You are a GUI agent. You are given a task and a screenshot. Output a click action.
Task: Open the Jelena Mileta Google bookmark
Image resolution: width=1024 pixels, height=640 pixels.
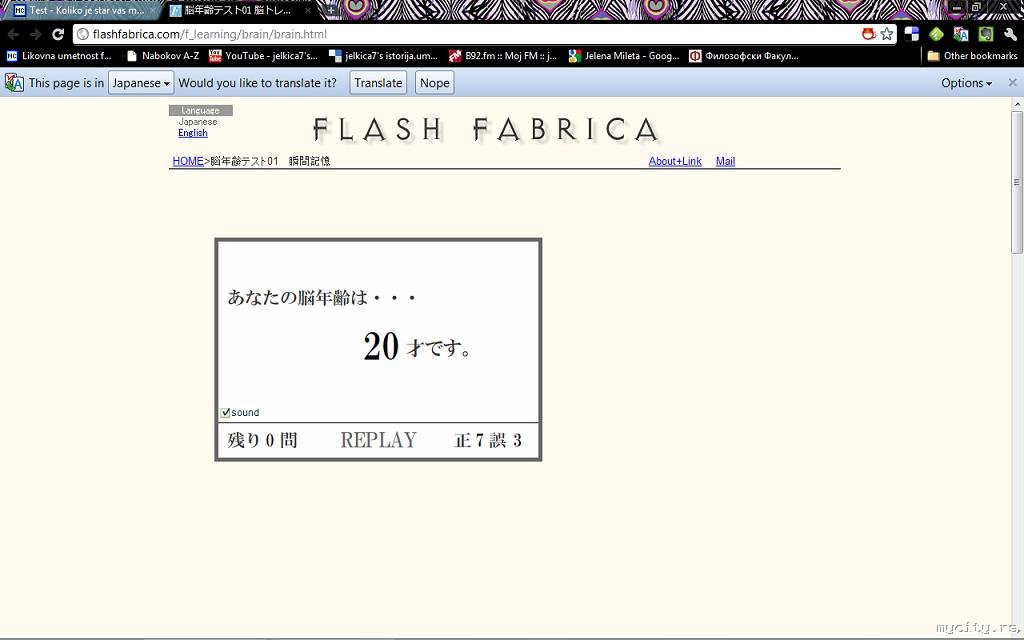(624, 56)
